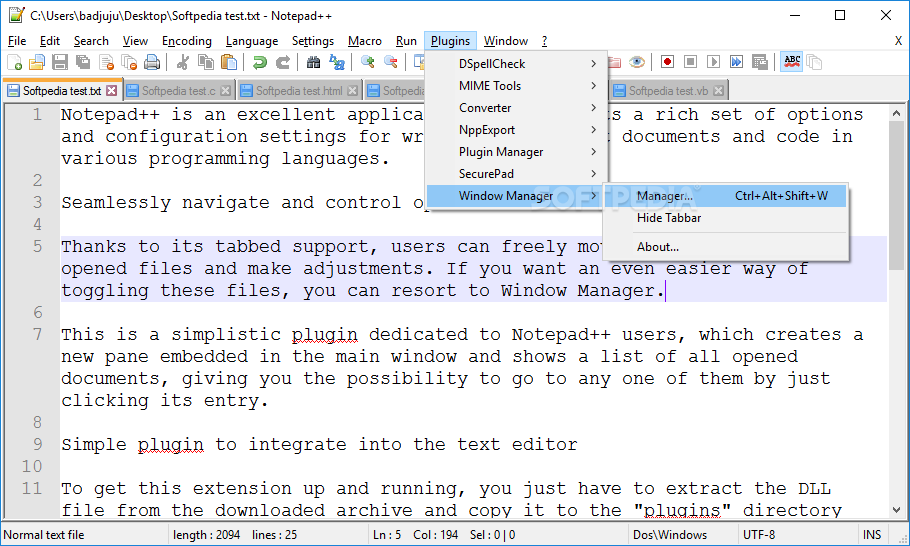Click the greyed documents icon after ABC
Viewport: 910px width, 546px height.
[814, 62]
